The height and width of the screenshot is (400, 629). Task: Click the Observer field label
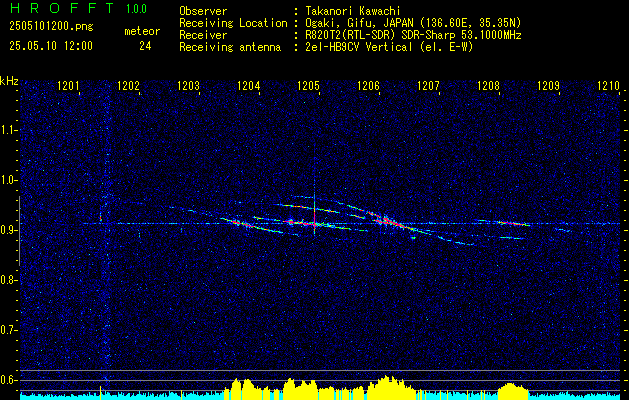coord(203,11)
